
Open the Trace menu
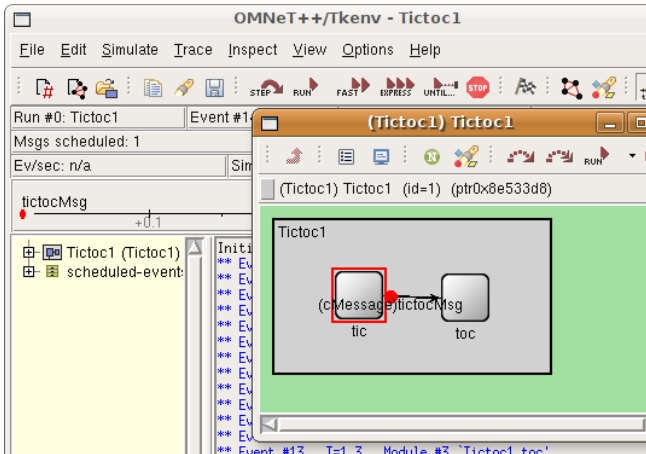(x=193, y=50)
